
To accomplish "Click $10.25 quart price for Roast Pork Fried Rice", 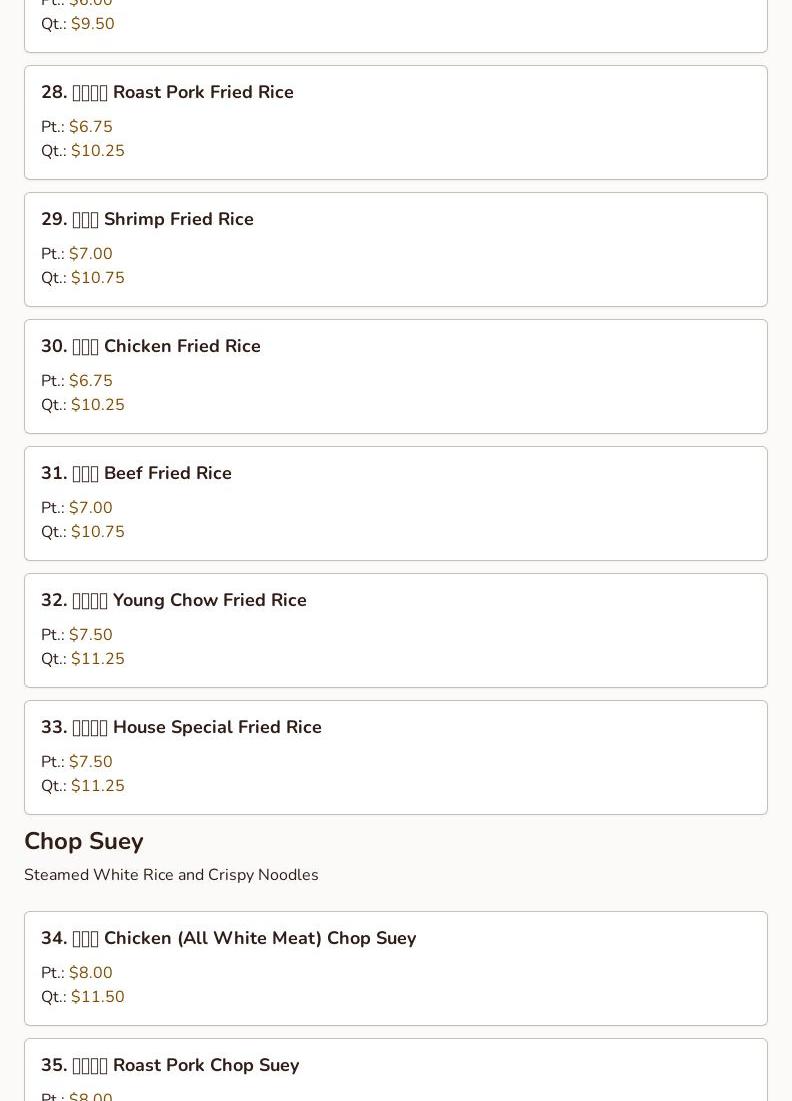I will pyautogui.click(x=97, y=151).
